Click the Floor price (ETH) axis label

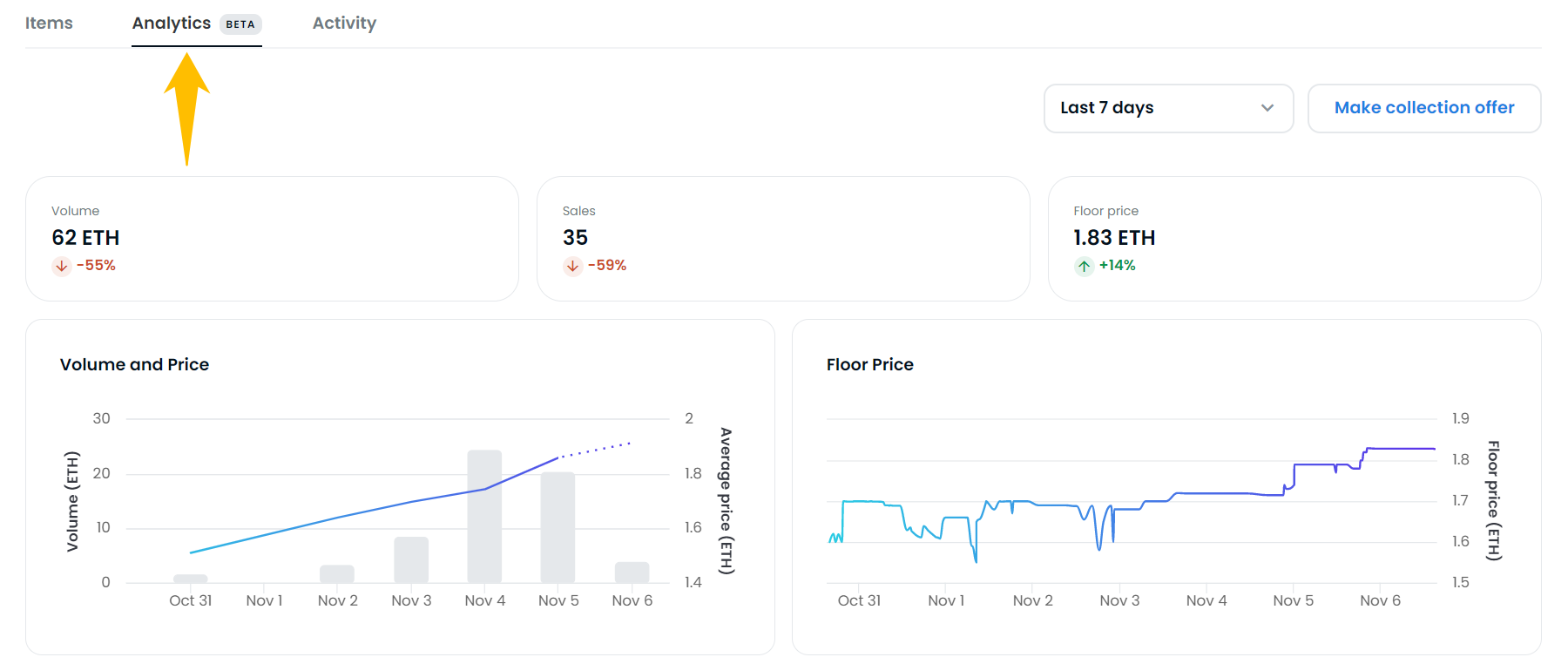tap(1493, 500)
